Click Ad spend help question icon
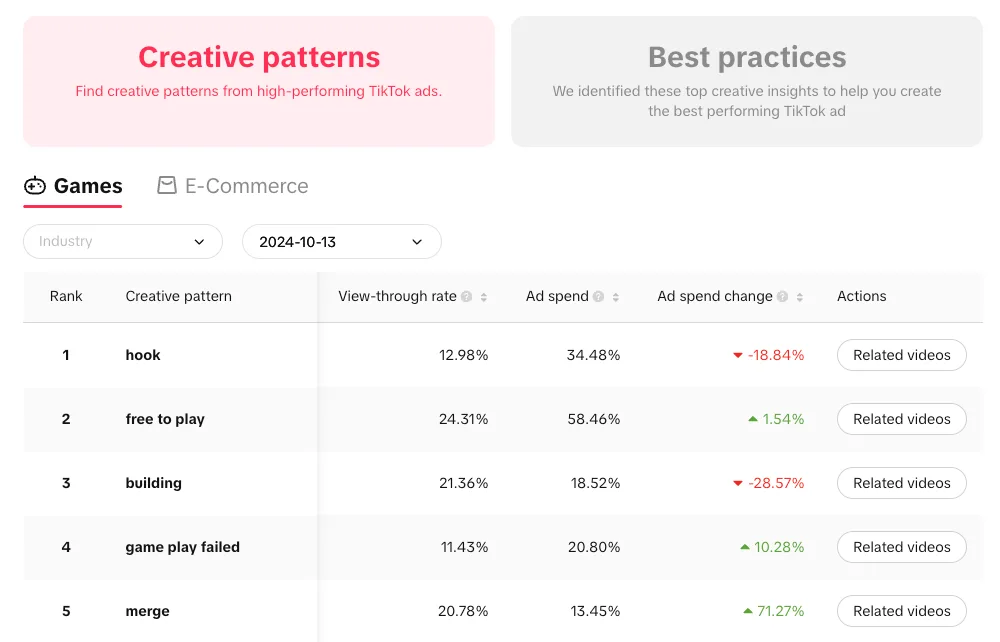Viewport: 1000px width, 642px height. (598, 296)
